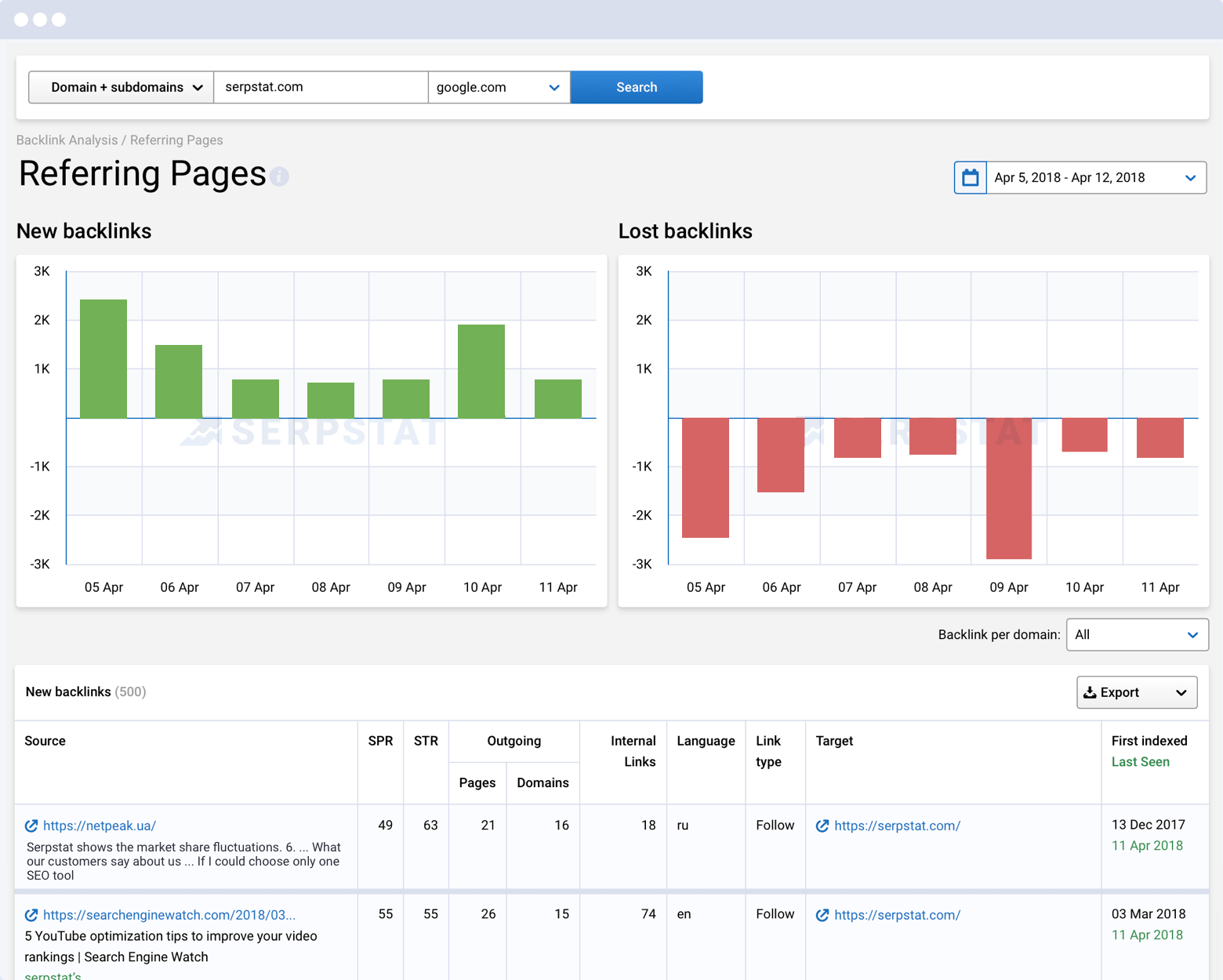Click the New backlinks (500) table title
This screenshot has height=980, width=1223.
pyautogui.click(x=86, y=691)
